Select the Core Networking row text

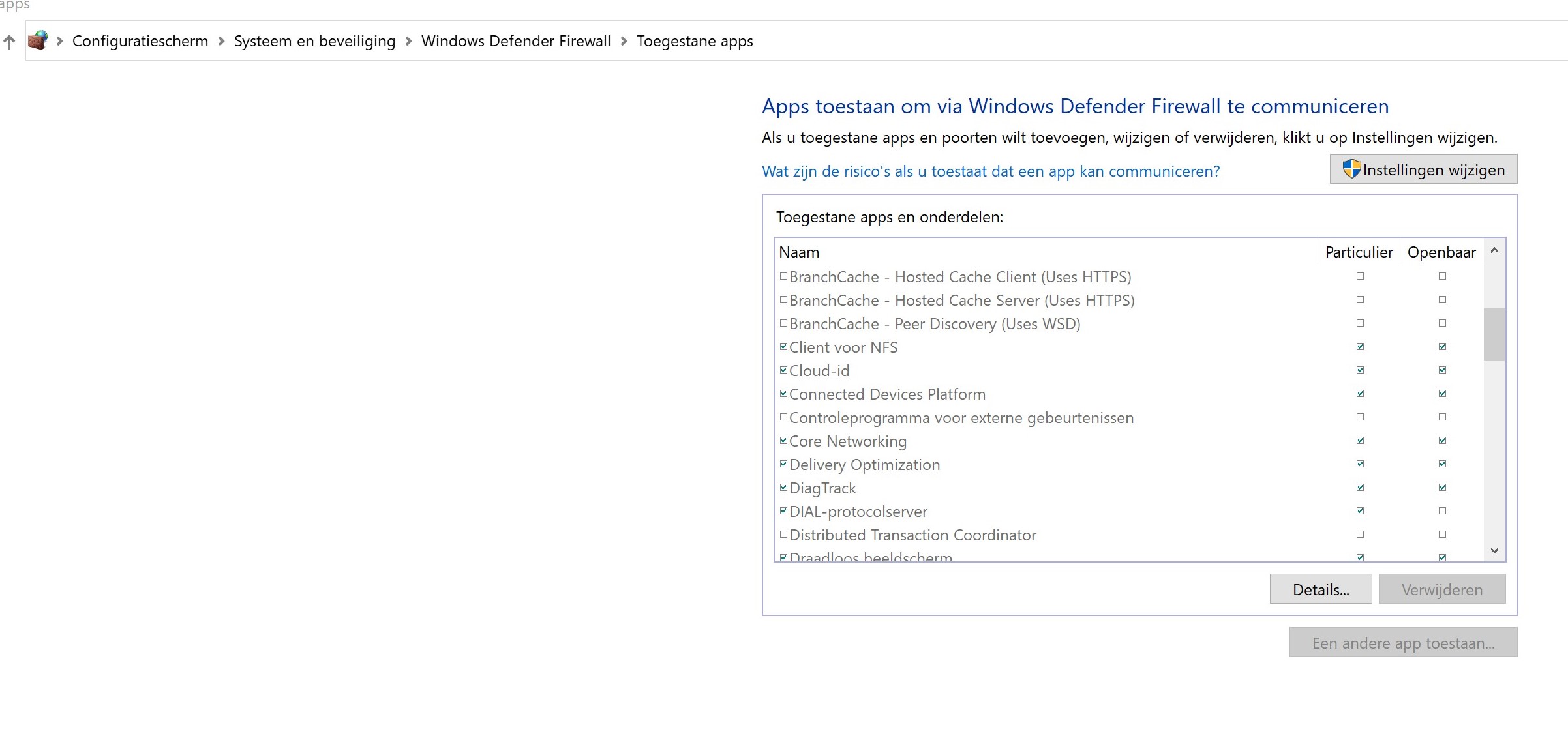848,441
